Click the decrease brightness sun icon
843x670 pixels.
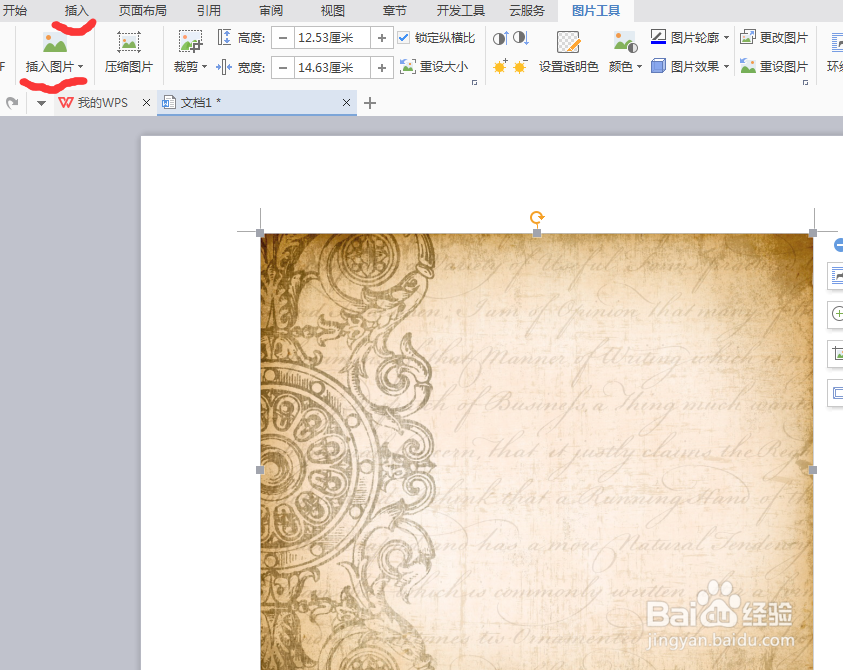point(520,67)
